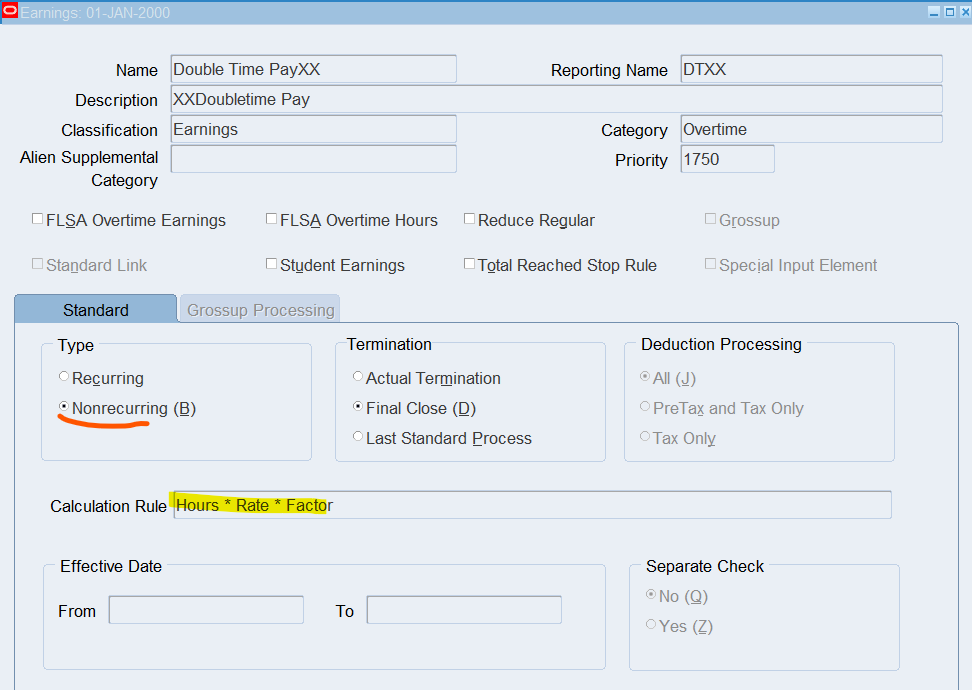Click the Name field
The image size is (972, 690).
pos(313,69)
